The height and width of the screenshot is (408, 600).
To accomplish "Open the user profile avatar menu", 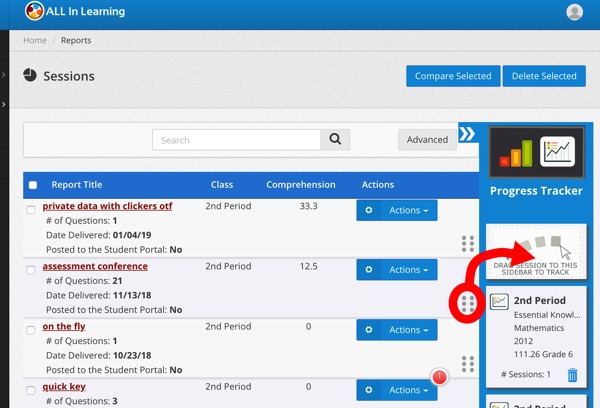I will [x=574, y=13].
